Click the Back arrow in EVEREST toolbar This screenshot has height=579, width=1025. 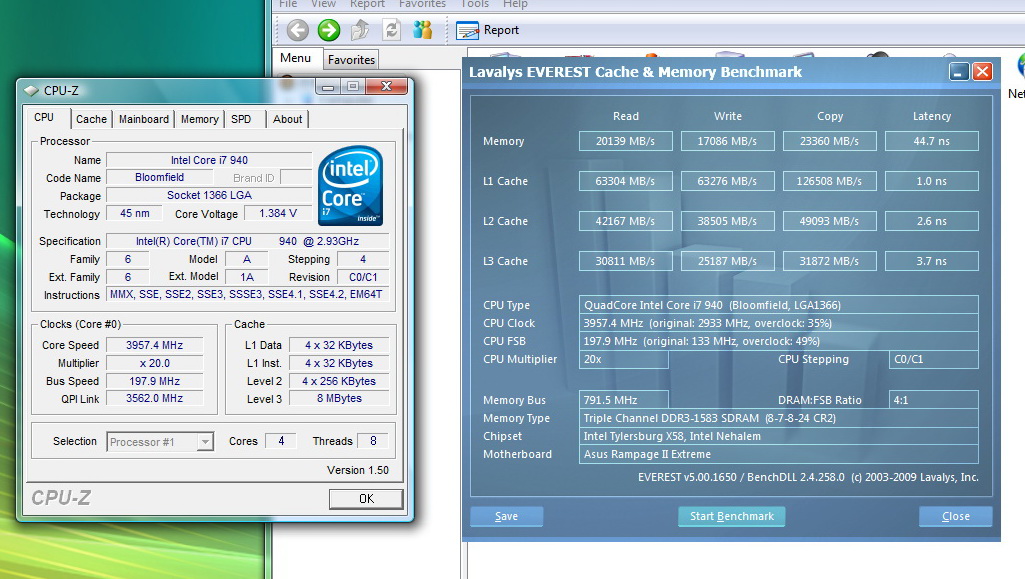pos(297,30)
